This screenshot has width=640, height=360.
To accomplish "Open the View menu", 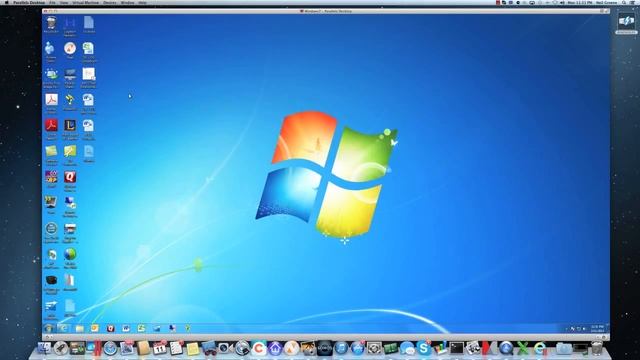I will click(64, 2).
